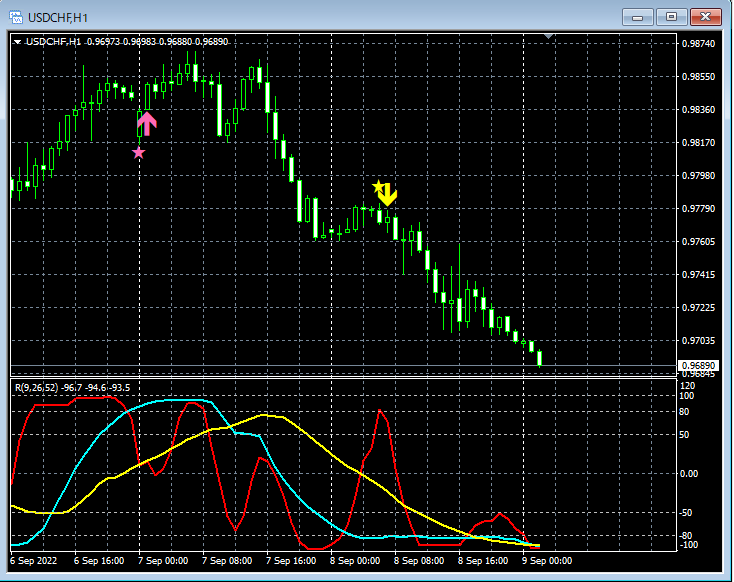The height and width of the screenshot is (582, 734).
Task: Click the 8 Sep 08:00 time label
Action: pos(419,561)
